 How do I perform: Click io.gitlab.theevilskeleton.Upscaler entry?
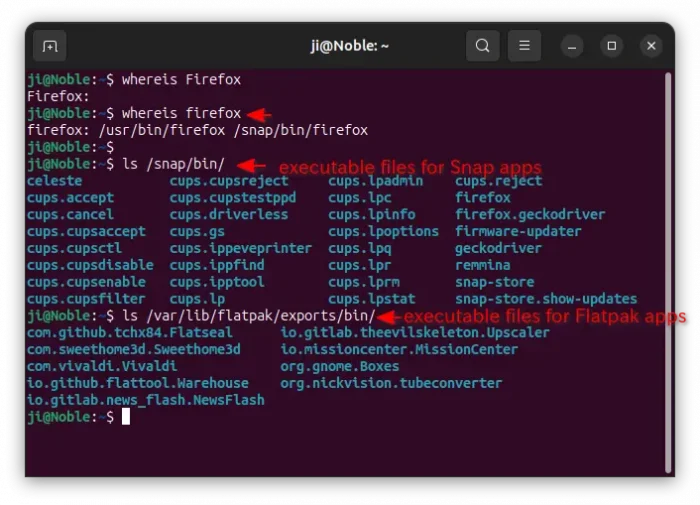(415, 333)
